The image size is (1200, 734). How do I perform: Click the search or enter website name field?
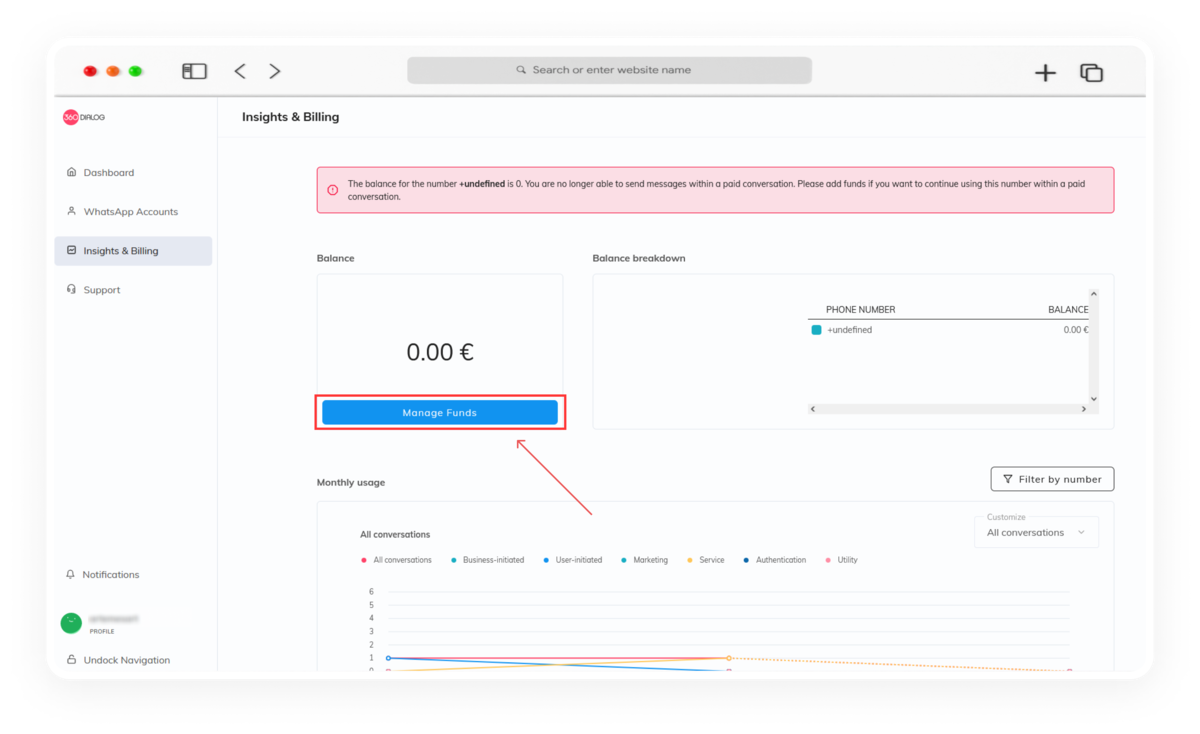(609, 70)
